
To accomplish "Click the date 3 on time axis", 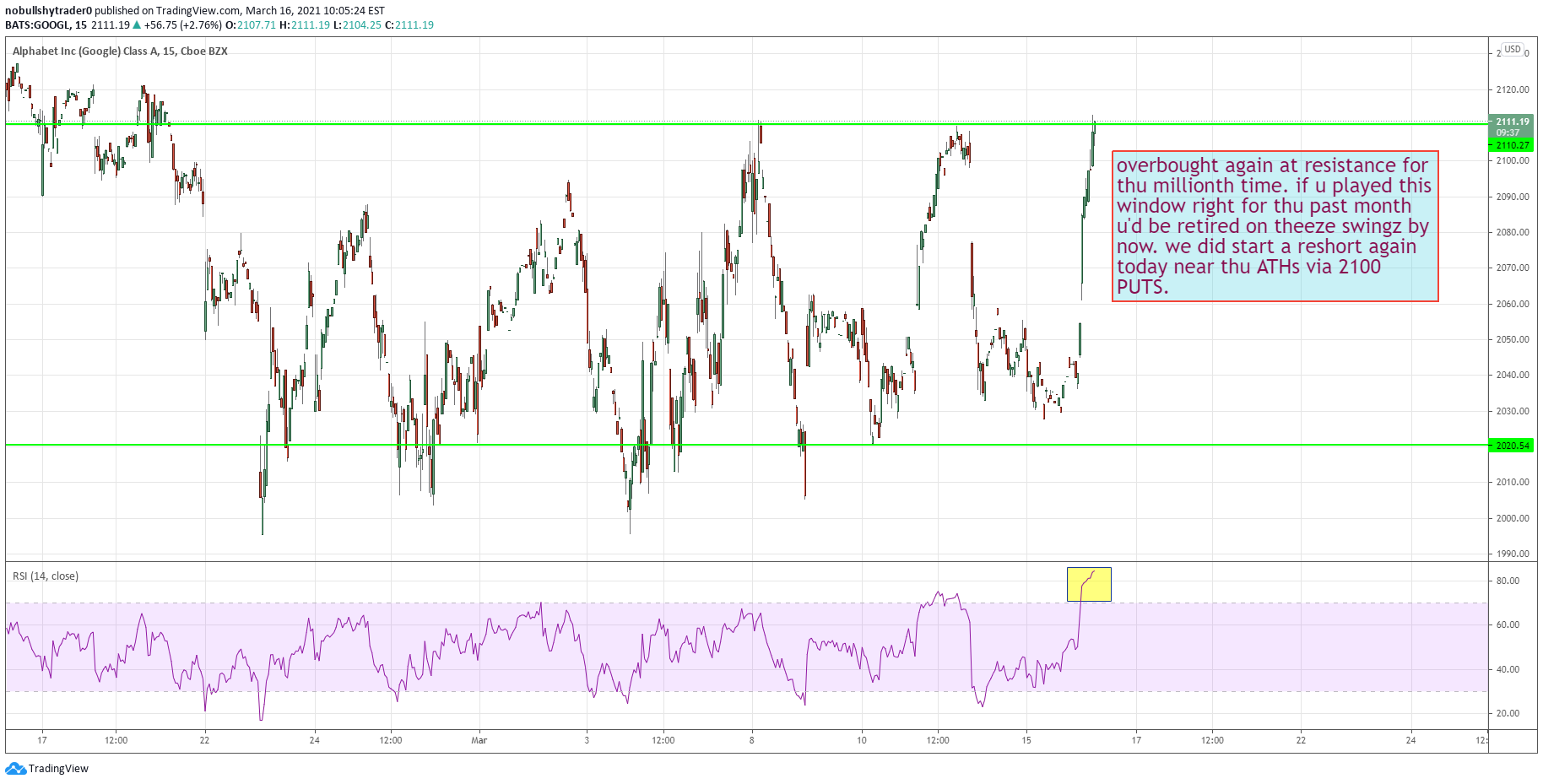I will point(587,740).
